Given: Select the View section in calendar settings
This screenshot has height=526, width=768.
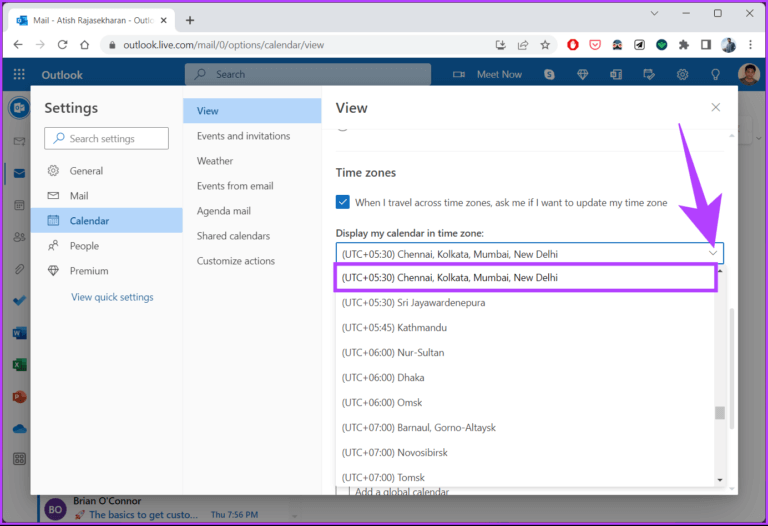Looking at the screenshot, I should pos(252,111).
